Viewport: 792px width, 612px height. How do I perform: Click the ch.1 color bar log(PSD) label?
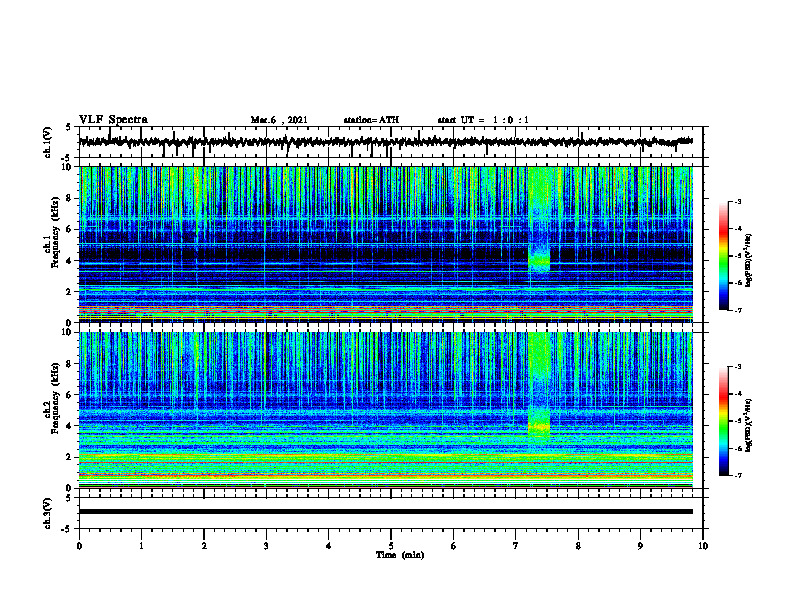click(x=749, y=260)
